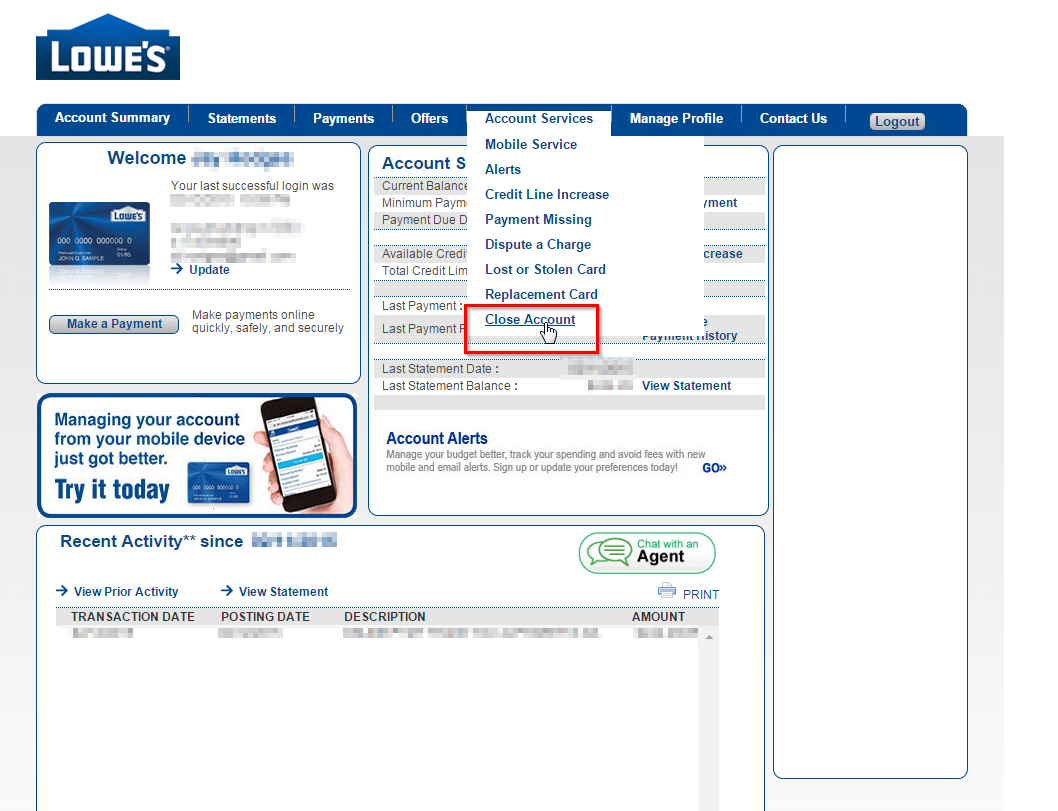Choose Dispute a Charge option
Image resolution: width=1058 pixels, height=811 pixels.
click(x=538, y=244)
